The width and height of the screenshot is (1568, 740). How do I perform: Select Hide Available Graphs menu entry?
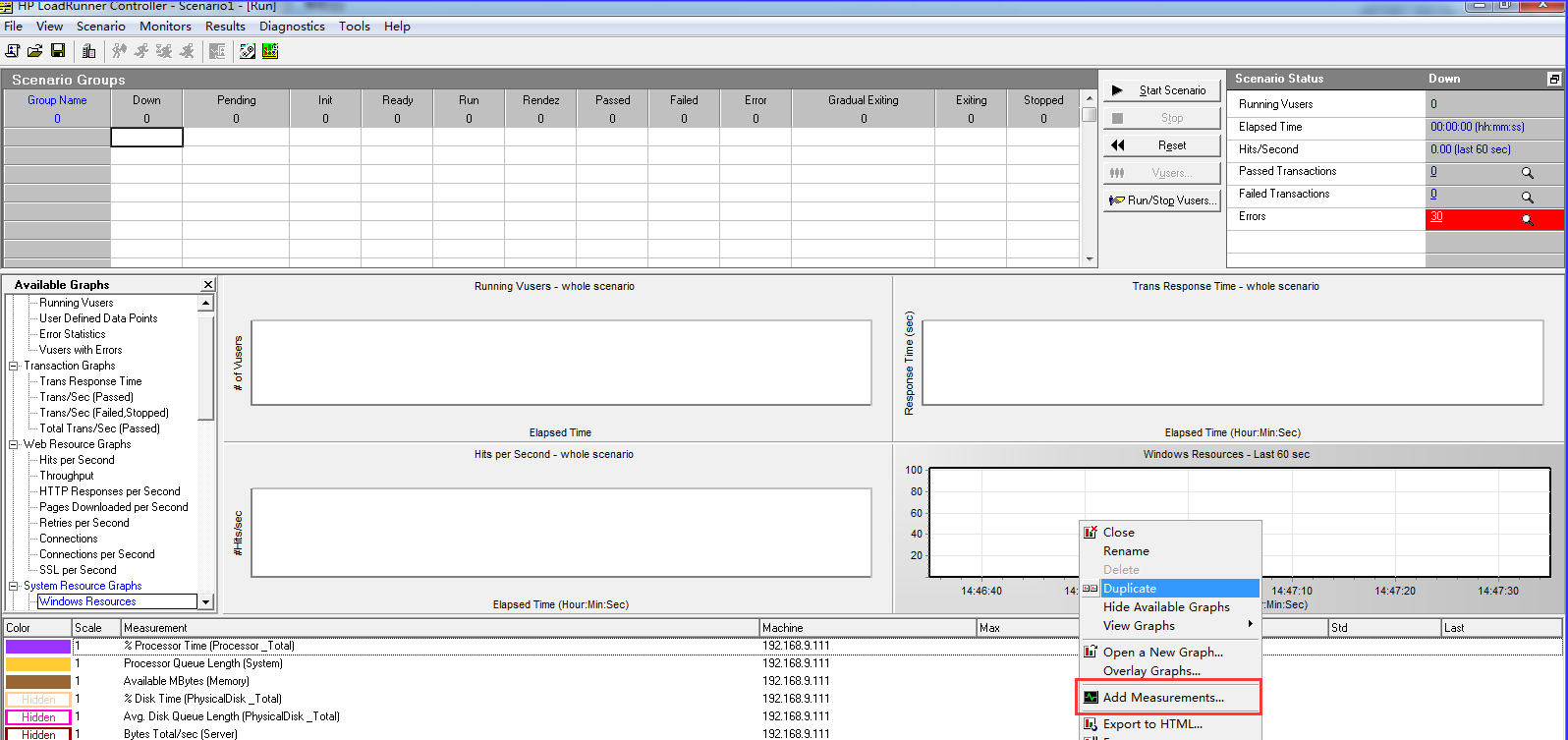point(1169,607)
